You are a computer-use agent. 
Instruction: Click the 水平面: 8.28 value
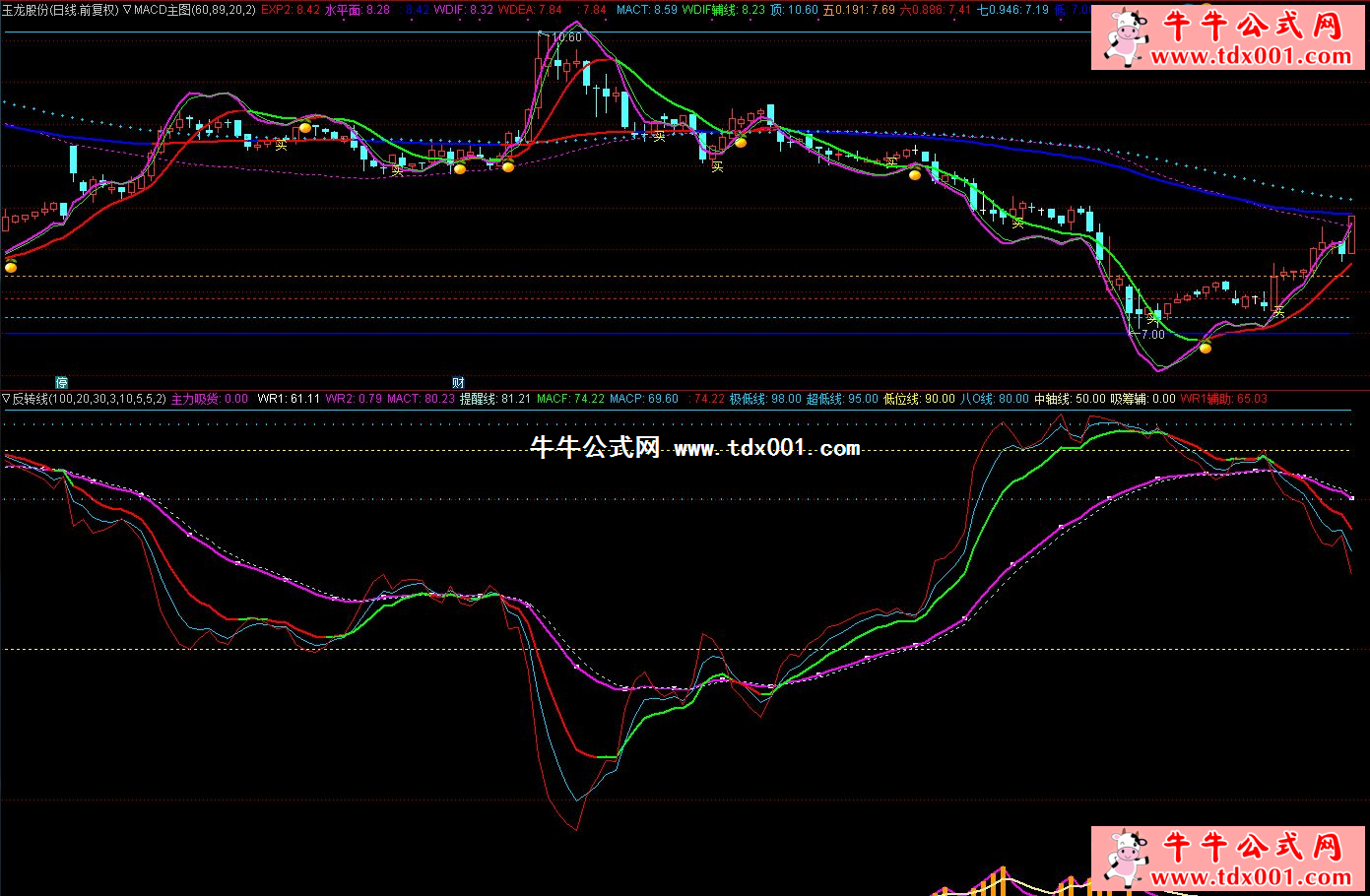pyautogui.click(x=358, y=10)
